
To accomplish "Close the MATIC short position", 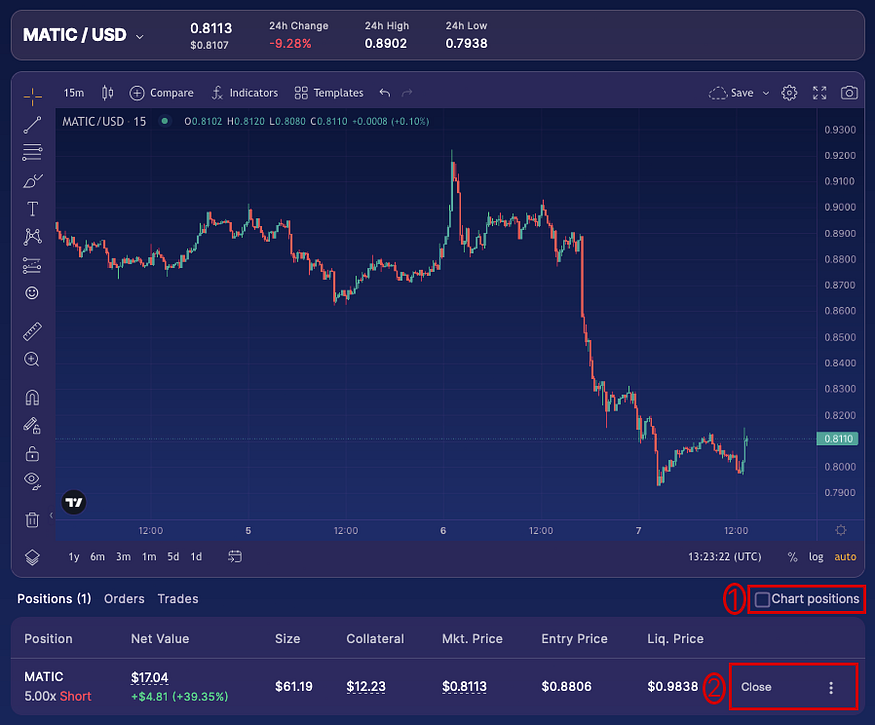I will [756, 687].
